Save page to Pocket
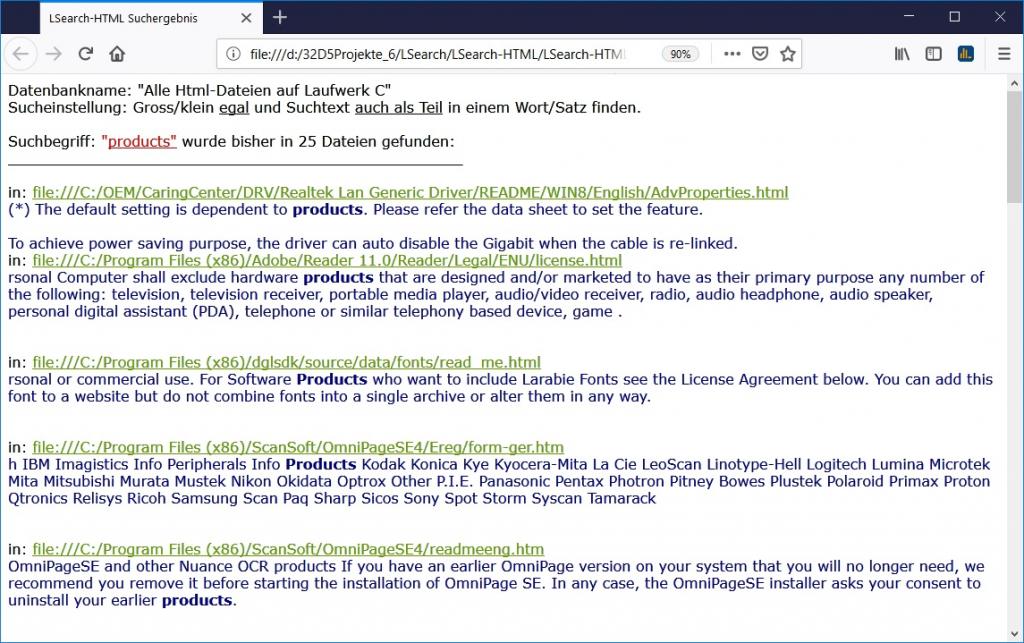Viewport: 1024px width, 643px height. [x=760, y=54]
